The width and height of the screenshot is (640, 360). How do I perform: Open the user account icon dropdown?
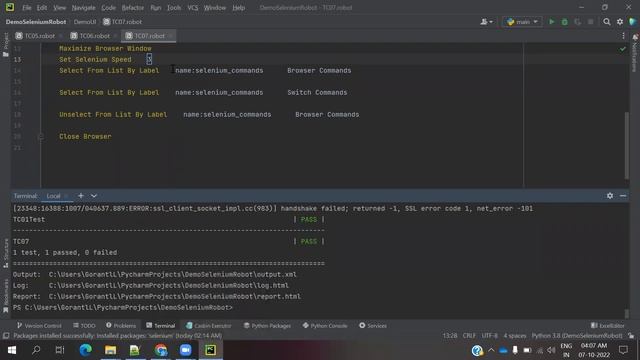[486, 22]
